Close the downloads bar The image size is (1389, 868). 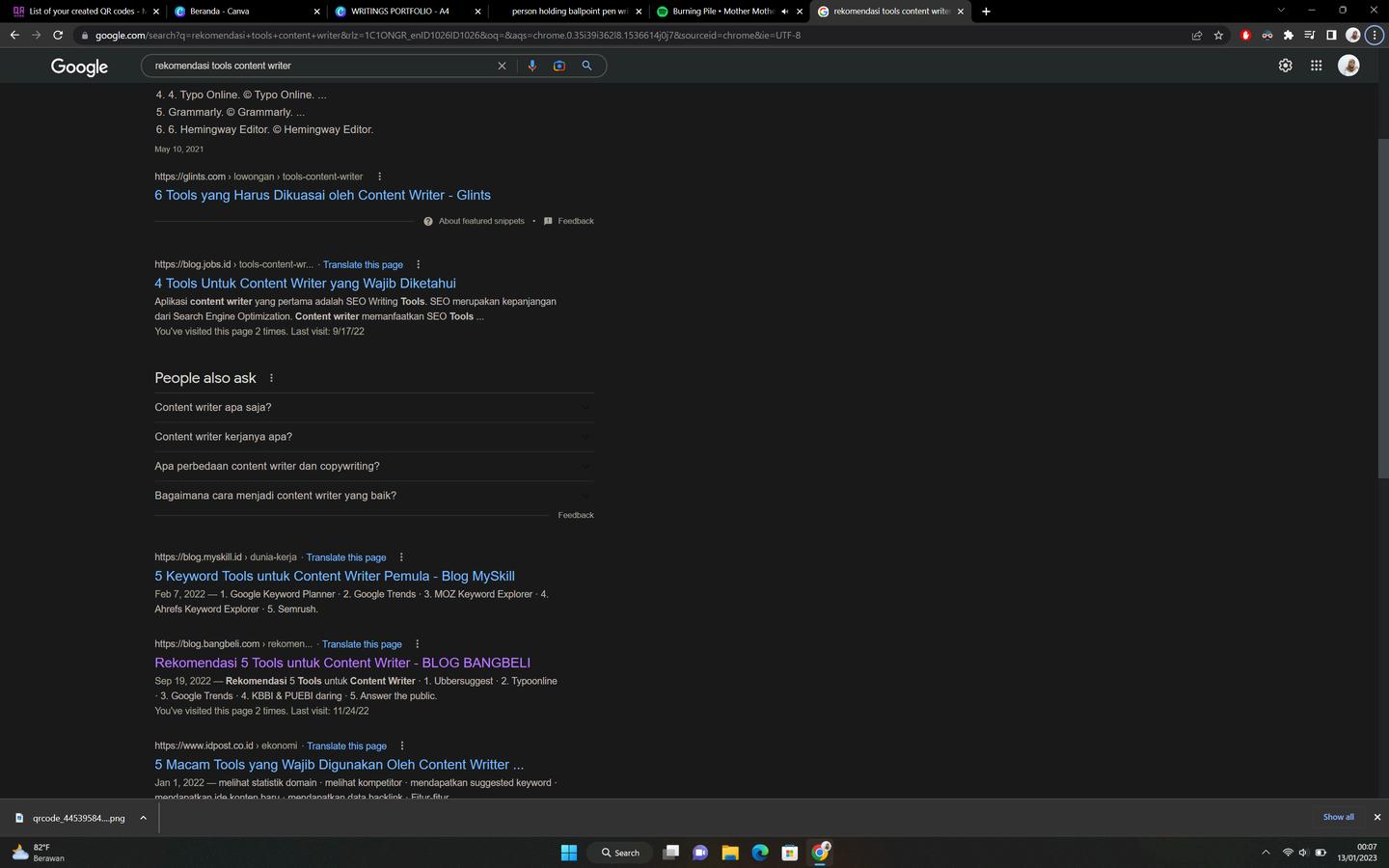[x=1376, y=817]
